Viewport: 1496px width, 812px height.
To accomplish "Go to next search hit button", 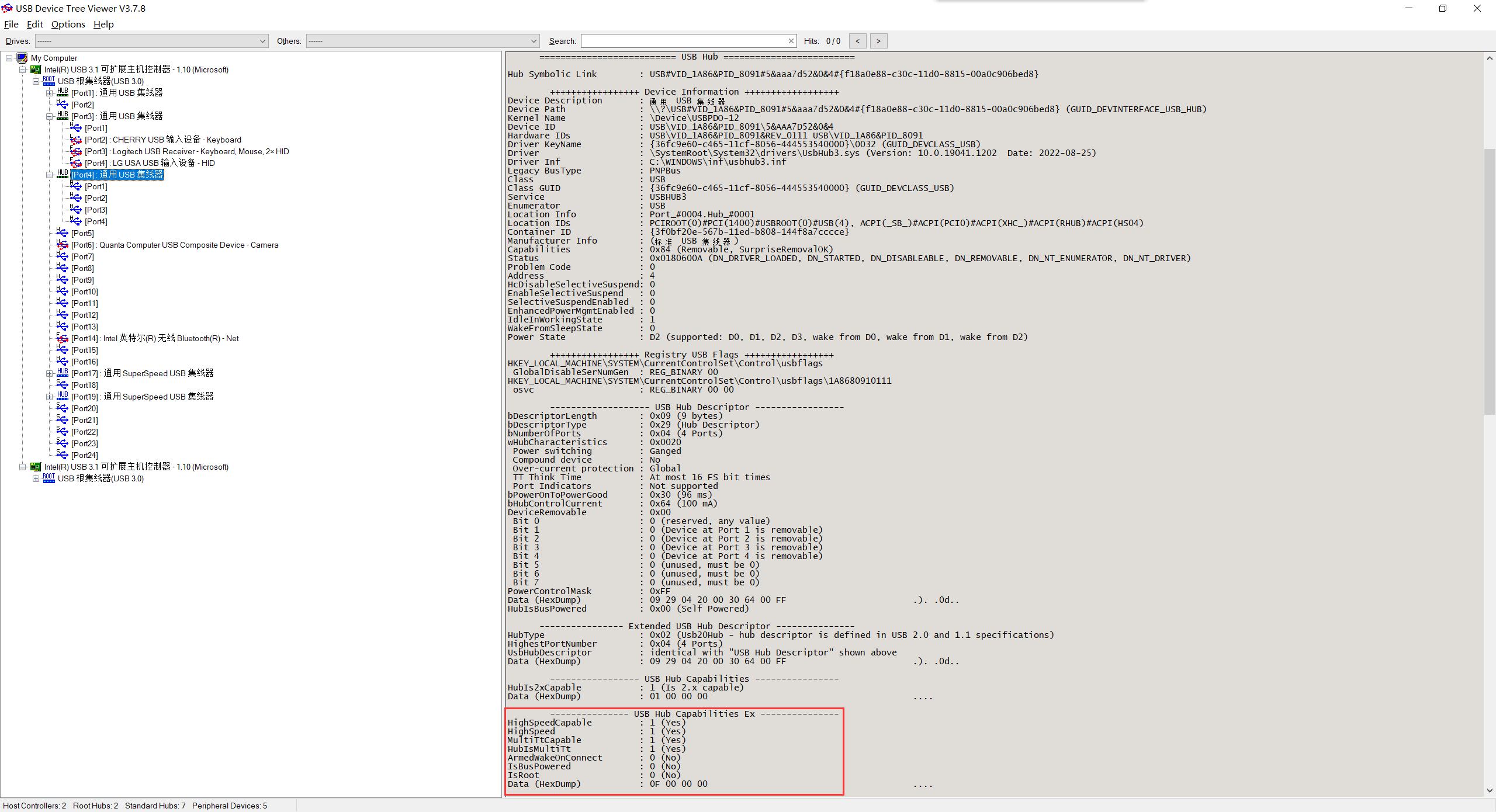I will pyautogui.click(x=878, y=41).
